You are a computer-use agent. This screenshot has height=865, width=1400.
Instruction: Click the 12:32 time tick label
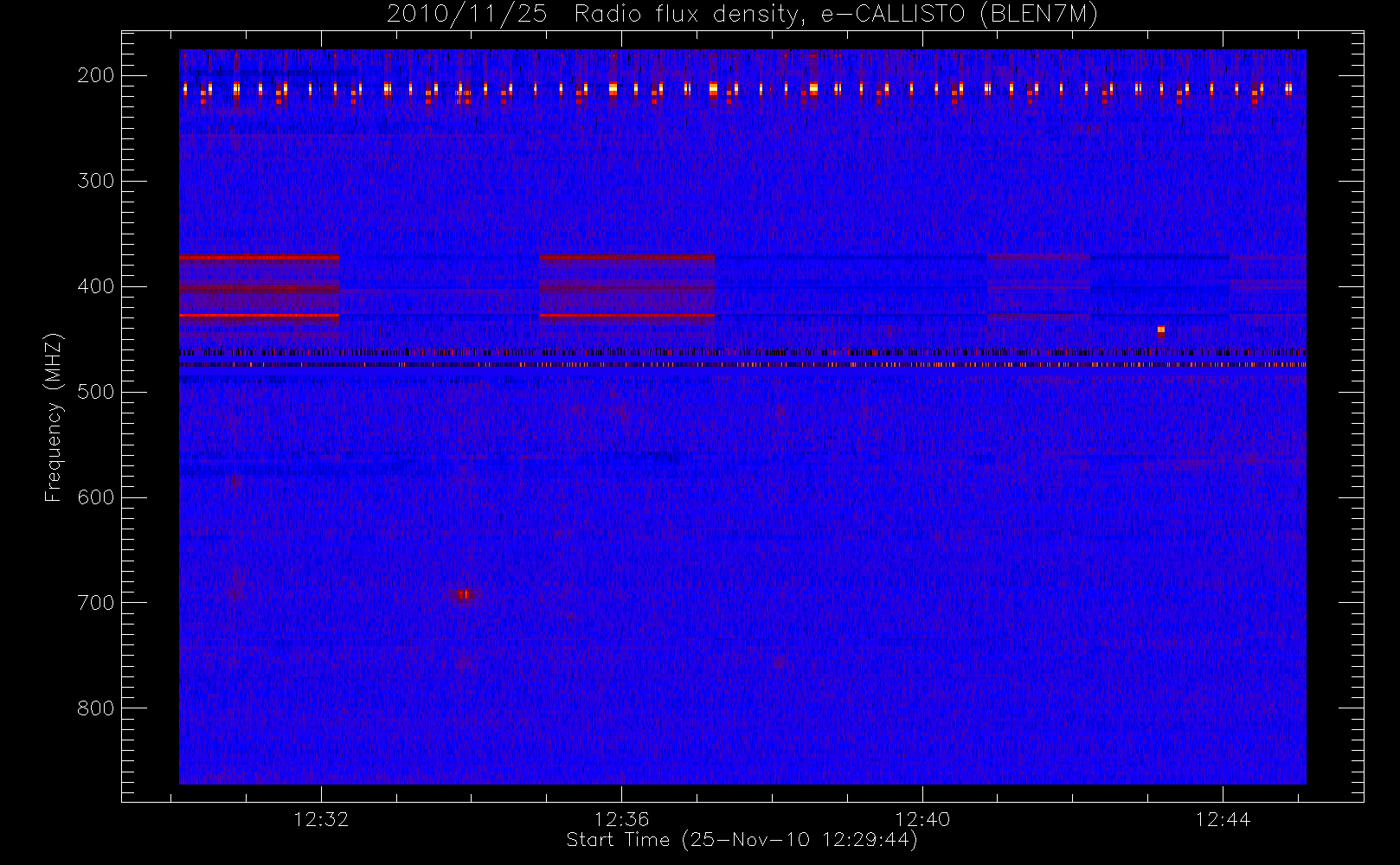pos(321,819)
